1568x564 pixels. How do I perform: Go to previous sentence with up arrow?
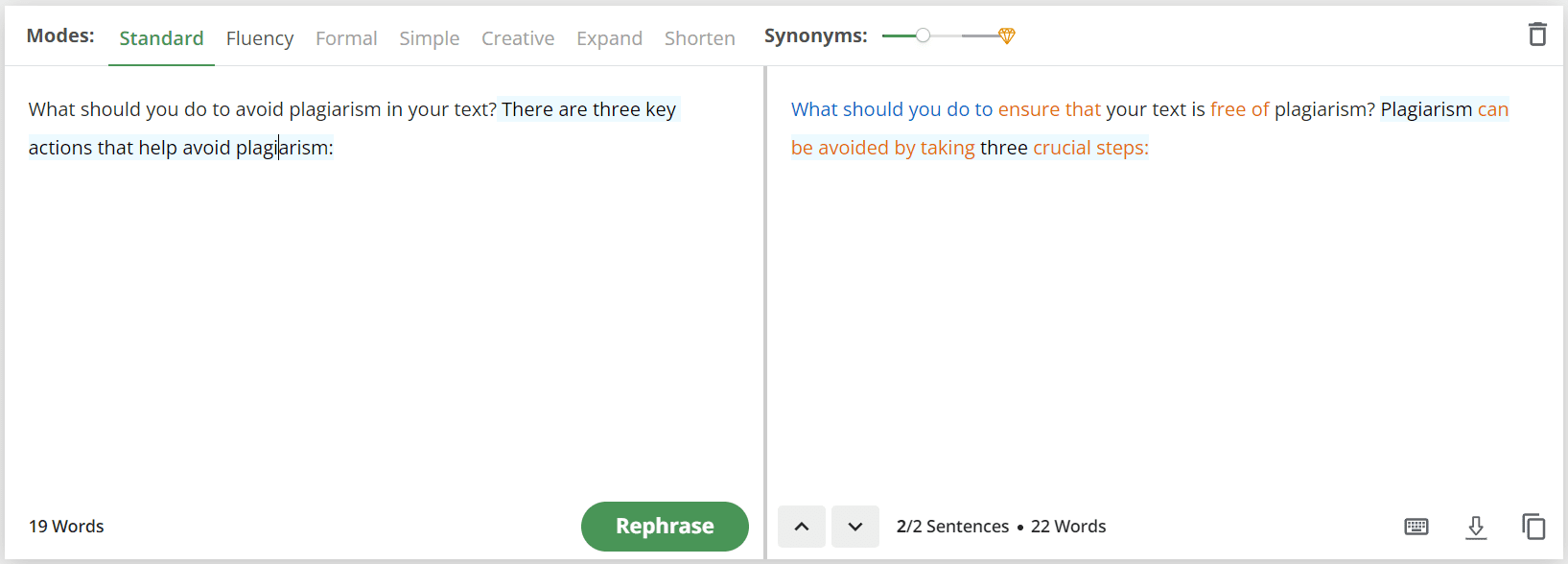coord(802,527)
